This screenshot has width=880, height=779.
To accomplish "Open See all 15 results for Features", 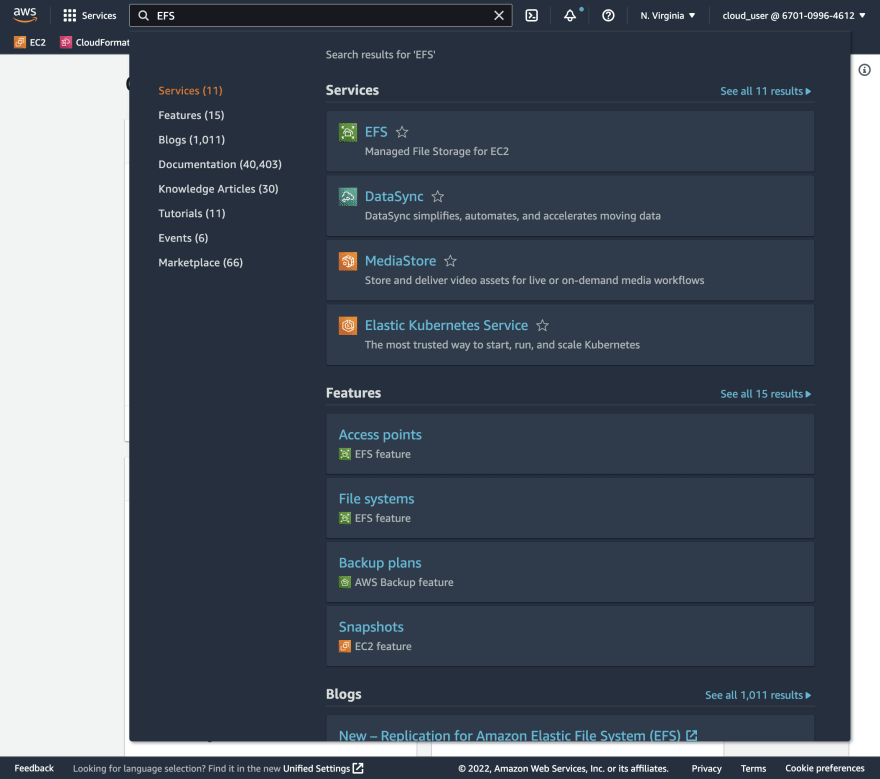I will coord(766,394).
